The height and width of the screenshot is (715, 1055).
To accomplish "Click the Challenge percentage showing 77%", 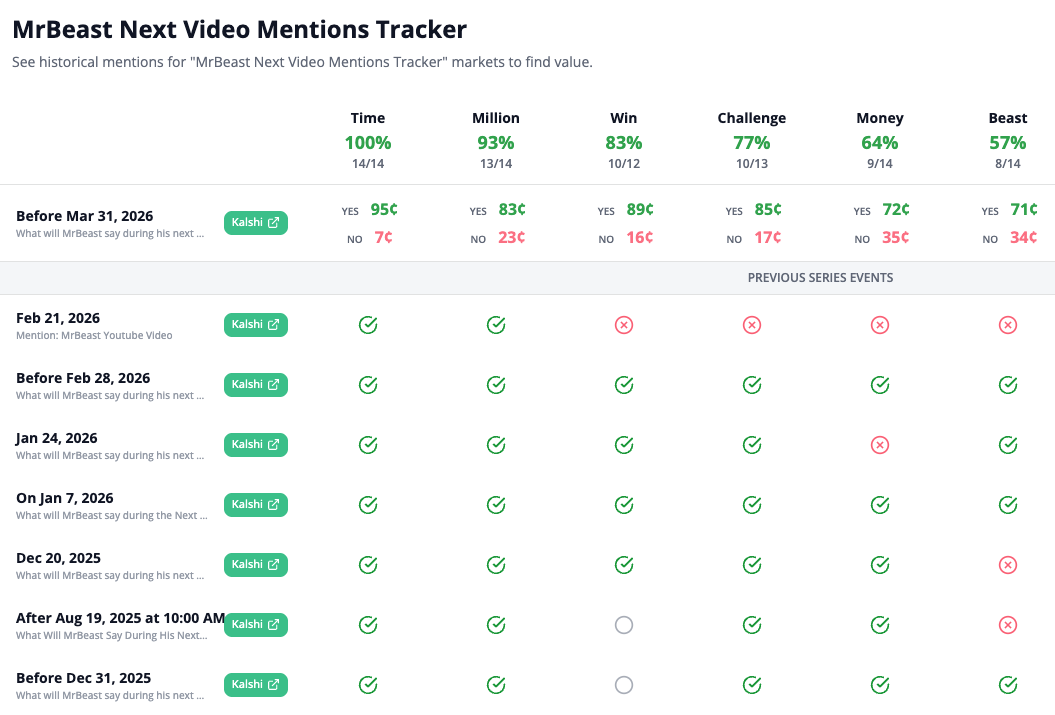I will 752,142.
